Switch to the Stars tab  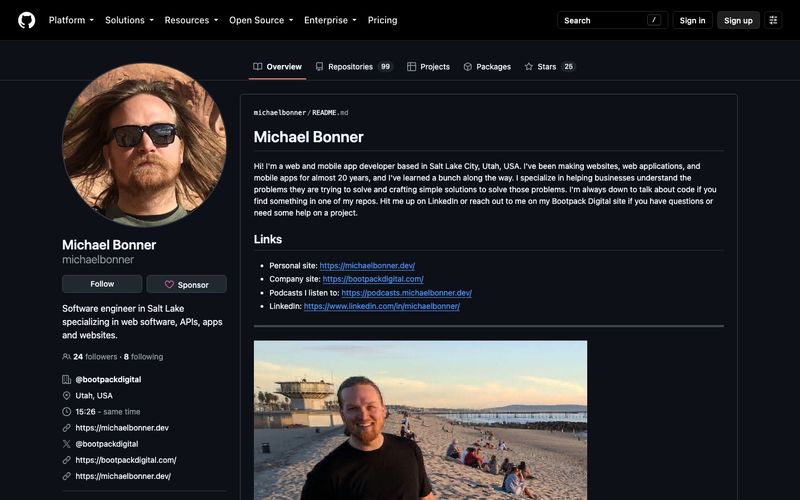(x=550, y=67)
